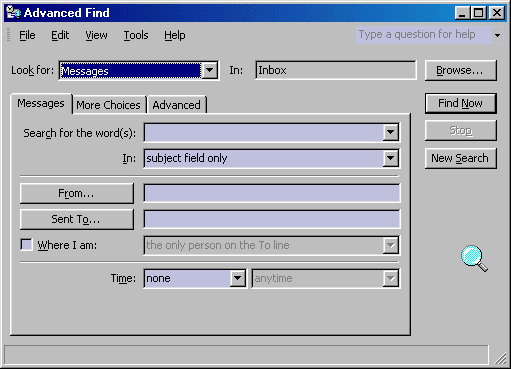
Task: Click the Sent To text field
Action: coord(272,219)
